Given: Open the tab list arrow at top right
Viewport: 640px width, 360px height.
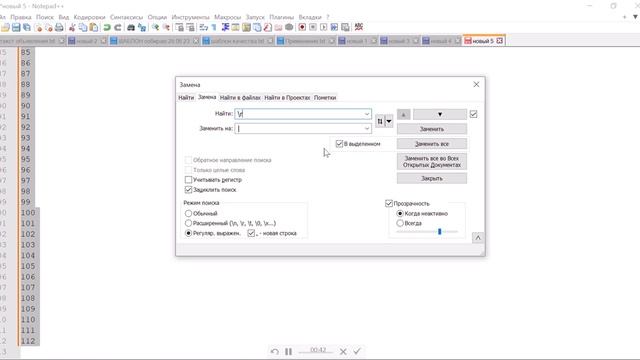Looking at the screenshot, I should (x=636, y=17).
